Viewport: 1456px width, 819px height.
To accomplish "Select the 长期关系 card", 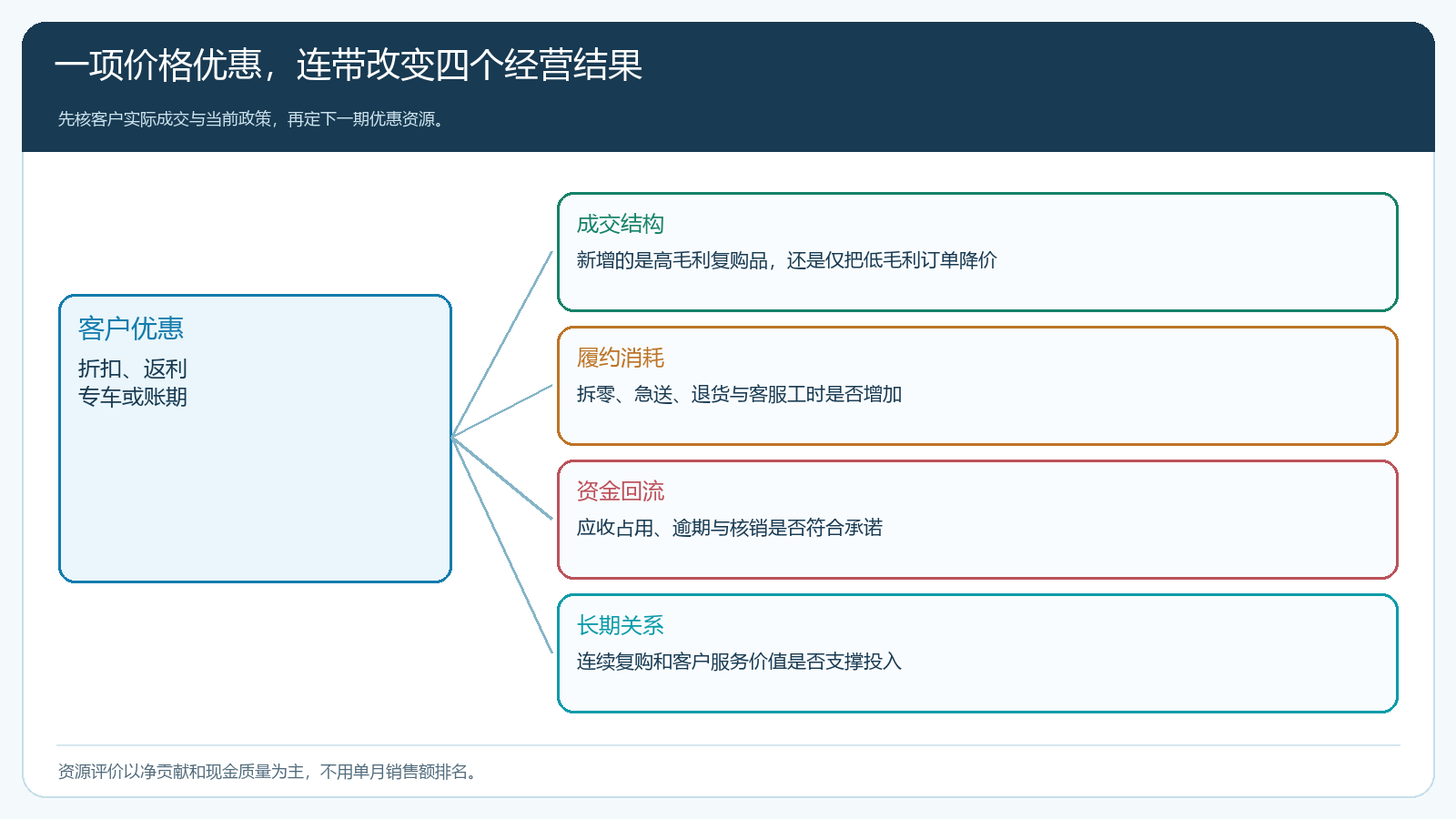I will click(x=977, y=653).
